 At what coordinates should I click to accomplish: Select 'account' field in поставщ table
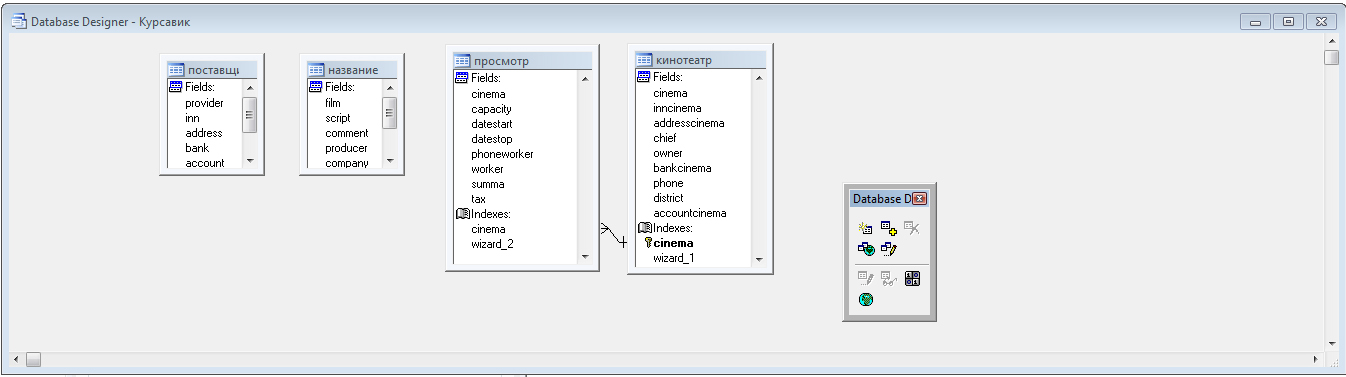(x=204, y=163)
